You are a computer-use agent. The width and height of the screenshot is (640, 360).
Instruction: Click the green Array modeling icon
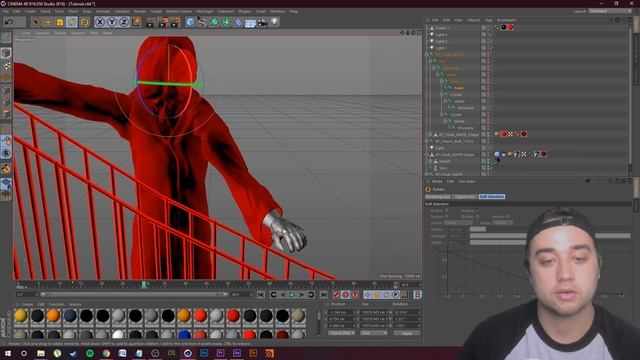(226, 22)
